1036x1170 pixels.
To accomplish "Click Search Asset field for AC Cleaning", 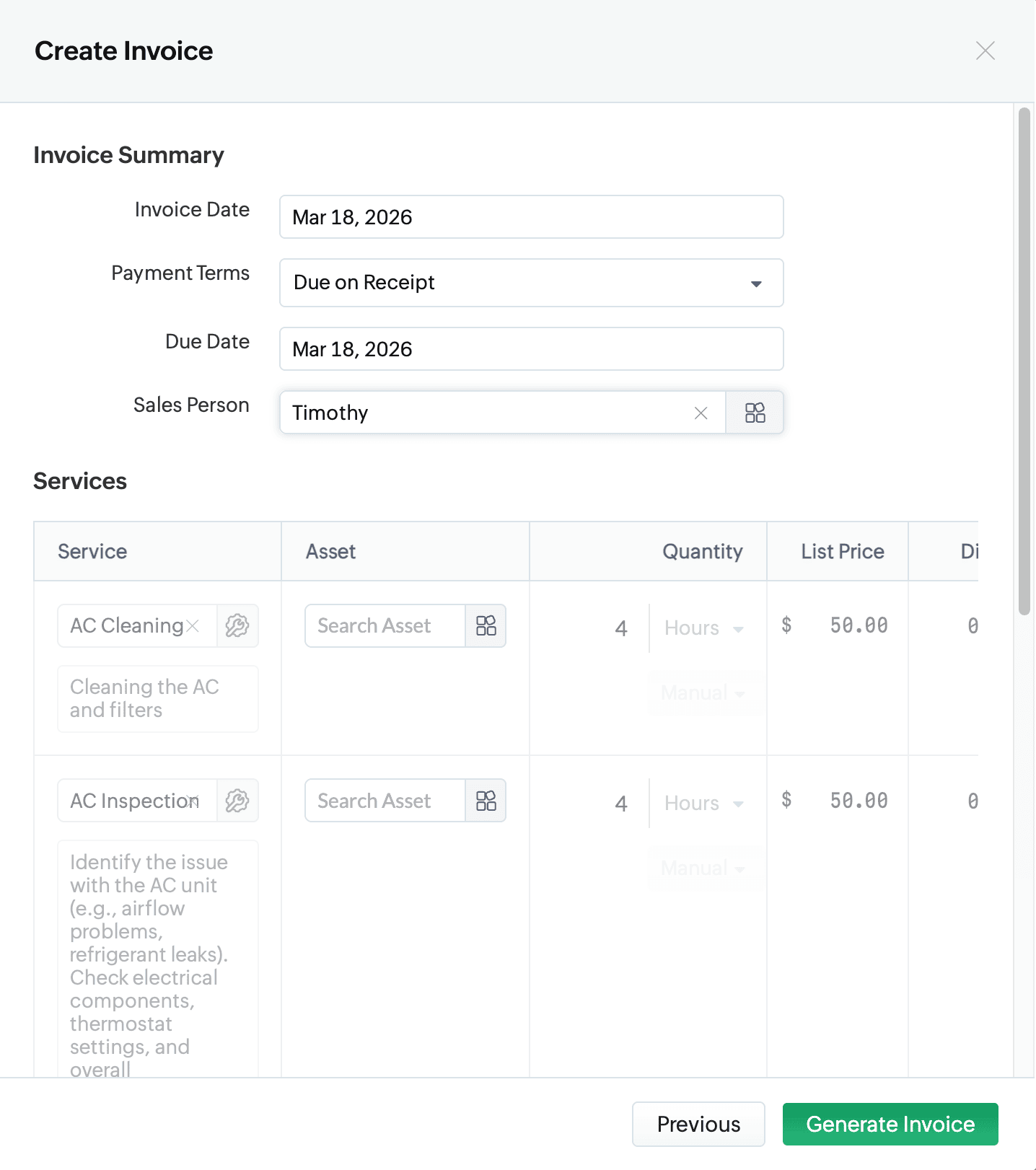I will click(x=385, y=625).
